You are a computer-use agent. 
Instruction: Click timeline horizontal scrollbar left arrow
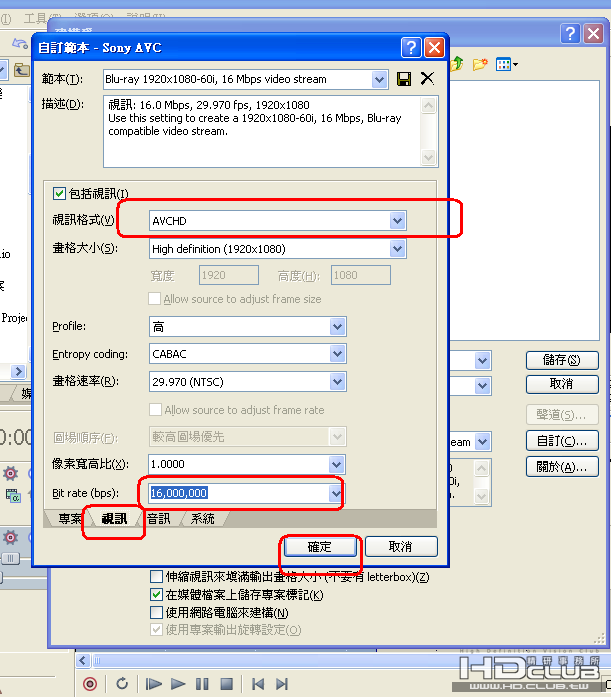pos(83,661)
